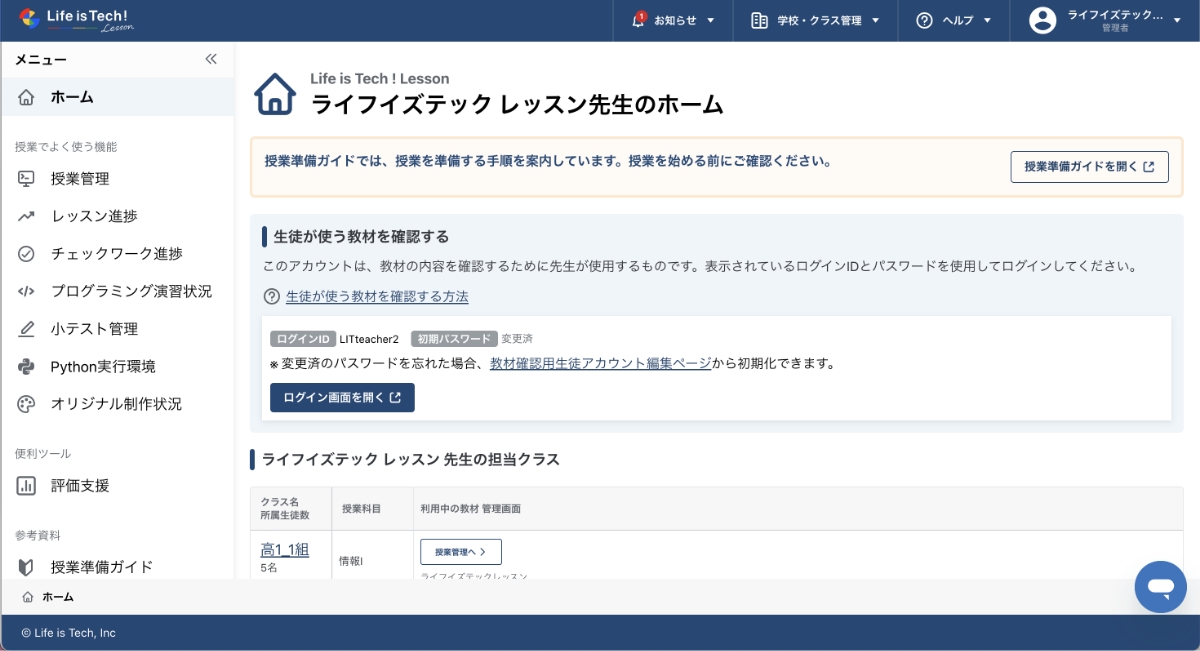Click the ホーム breadcrumb at the bottom
This screenshot has width=1200, height=651.
(x=48, y=597)
